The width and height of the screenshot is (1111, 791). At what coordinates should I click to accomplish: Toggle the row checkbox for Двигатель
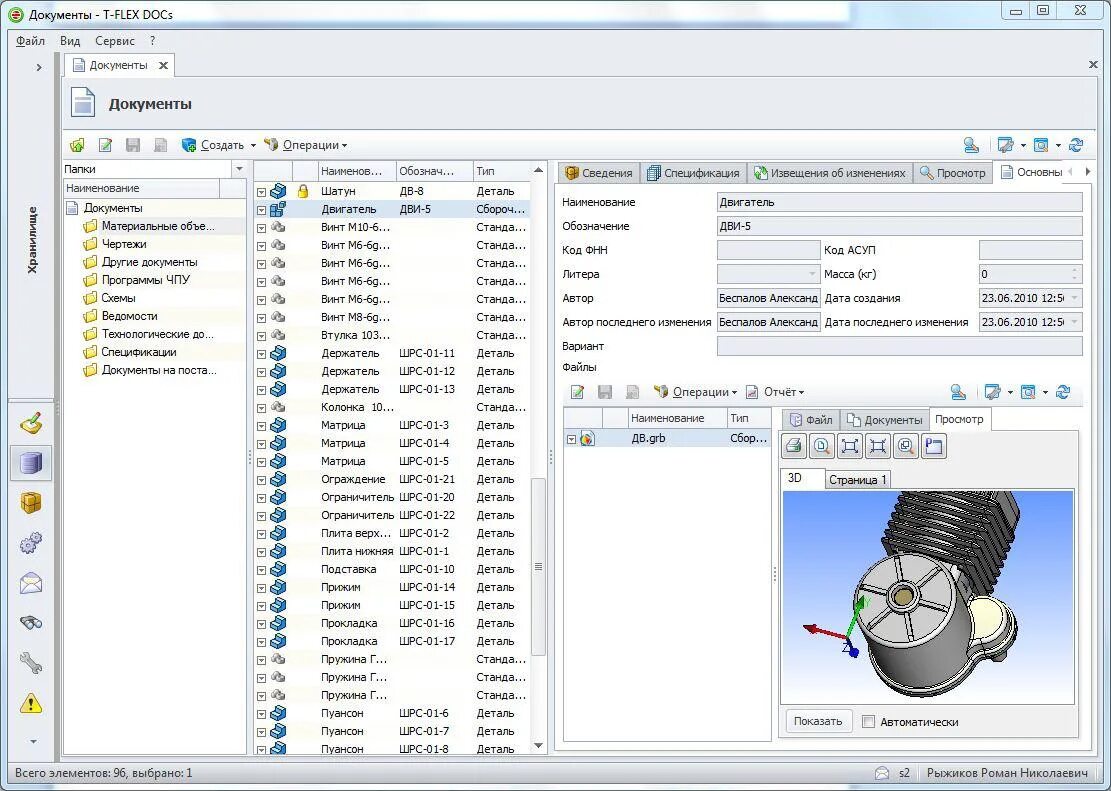pyautogui.click(x=261, y=211)
